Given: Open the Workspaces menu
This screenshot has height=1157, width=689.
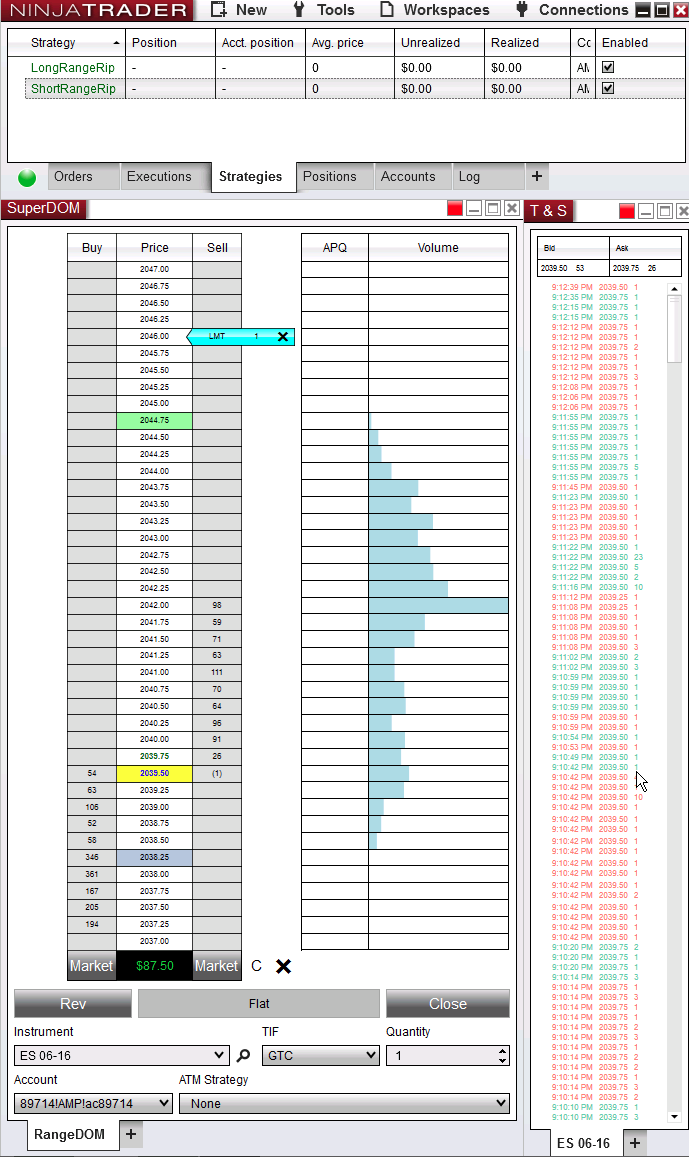Looking at the screenshot, I should click(434, 10).
